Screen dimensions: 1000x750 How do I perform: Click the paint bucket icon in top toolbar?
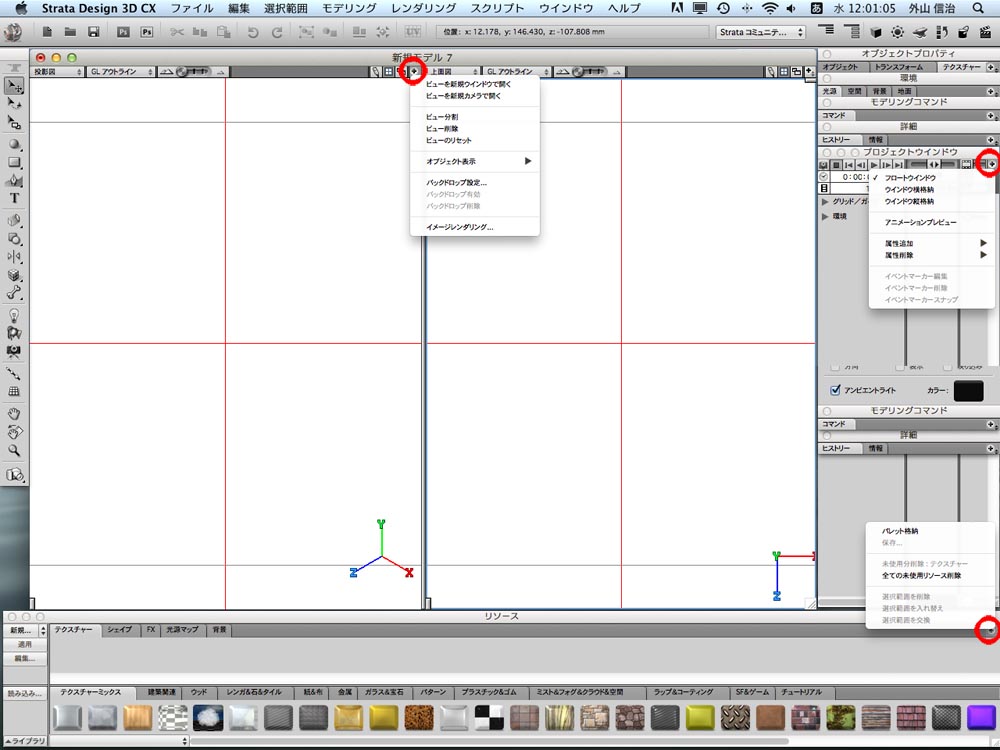point(964,32)
